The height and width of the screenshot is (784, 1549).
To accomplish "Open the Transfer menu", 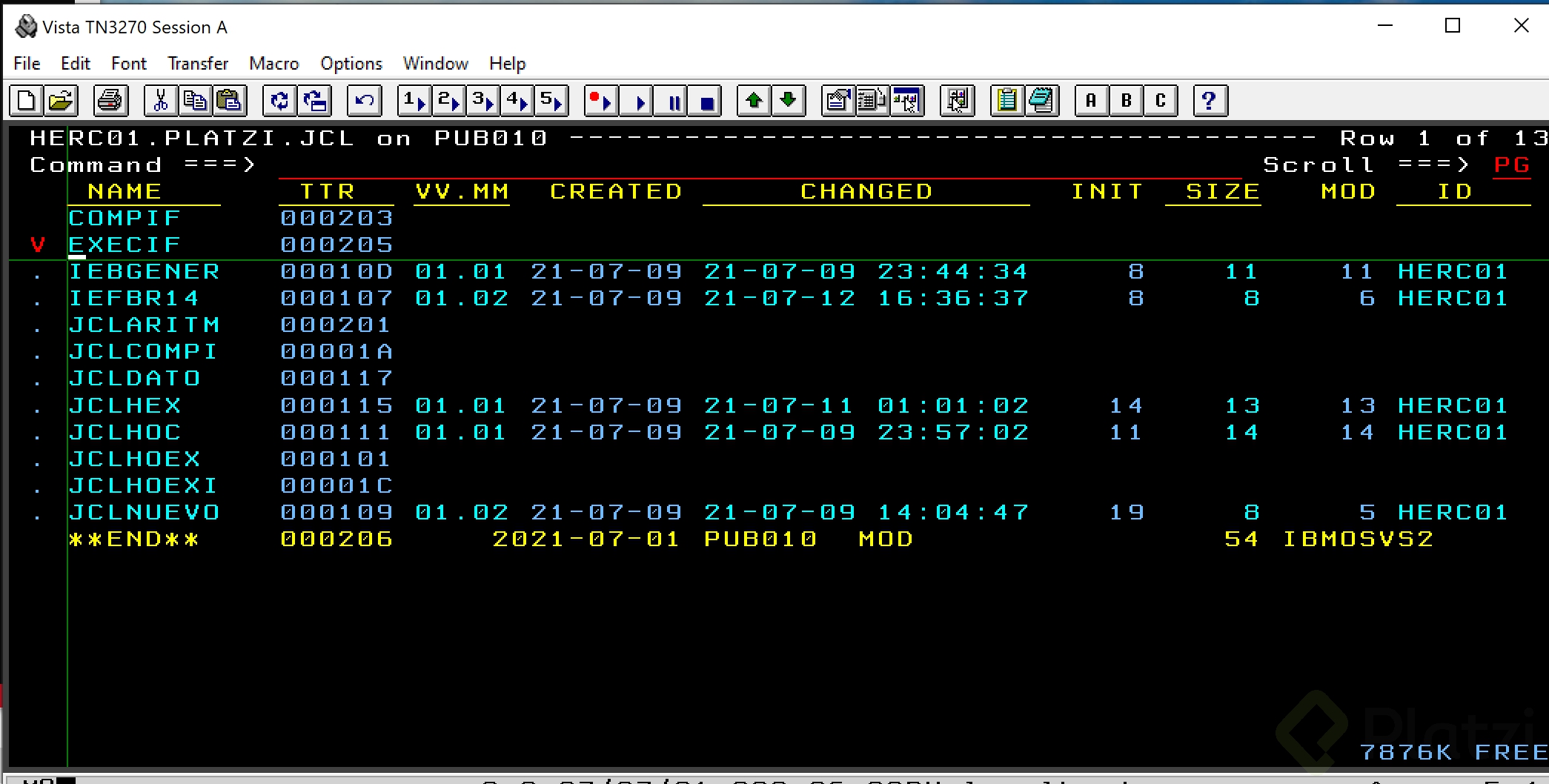I will [x=198, y=64].
